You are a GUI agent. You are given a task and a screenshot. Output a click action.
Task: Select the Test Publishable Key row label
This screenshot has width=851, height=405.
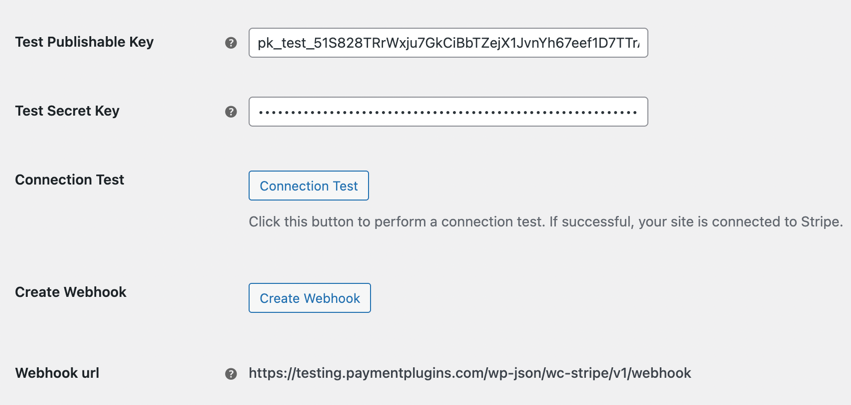pyautogui.click(x=85, y=42)
